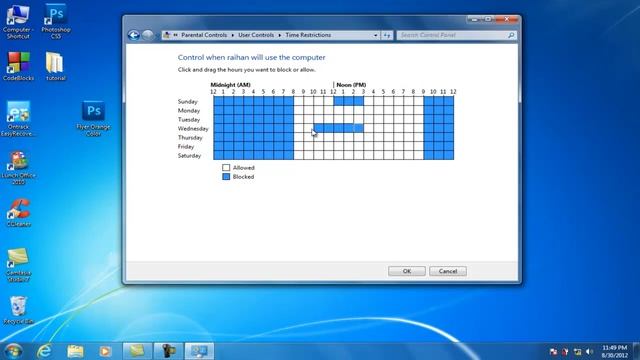
Task: Click the Cancel button
Action: [448, 271]
